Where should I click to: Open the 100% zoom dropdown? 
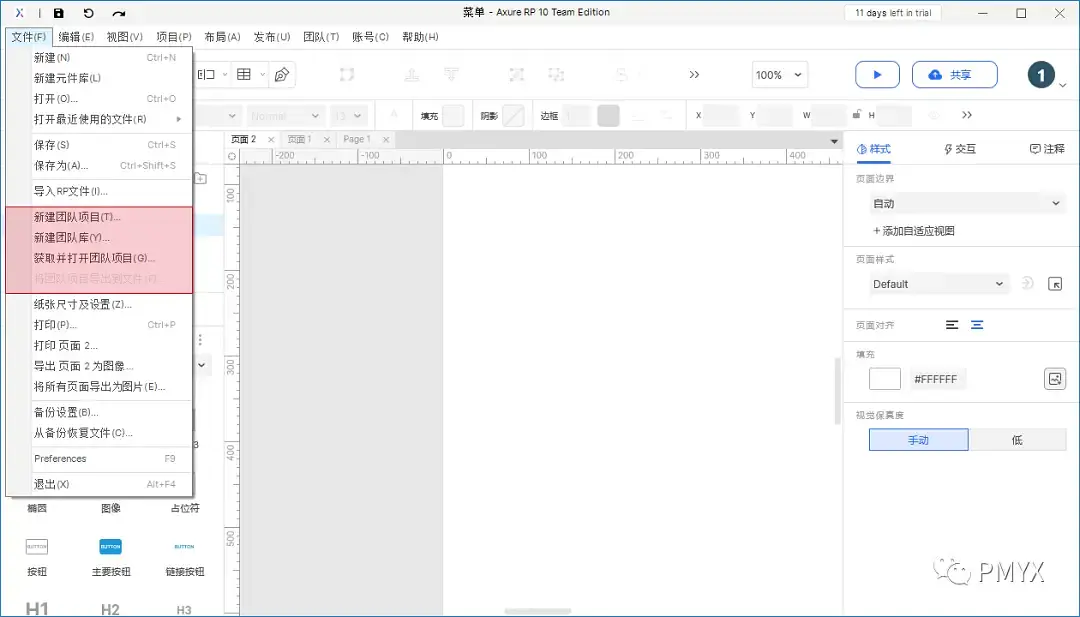[779, 74]
